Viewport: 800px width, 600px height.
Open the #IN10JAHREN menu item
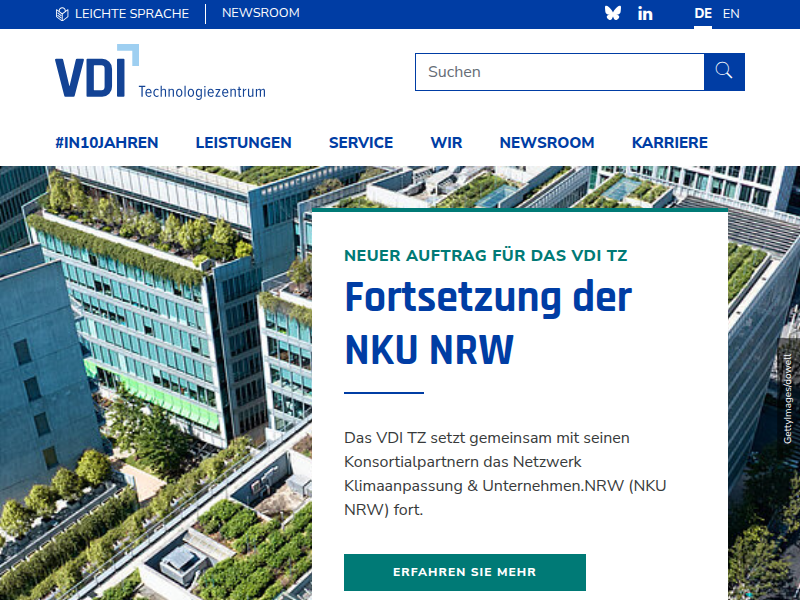point(107,143)
